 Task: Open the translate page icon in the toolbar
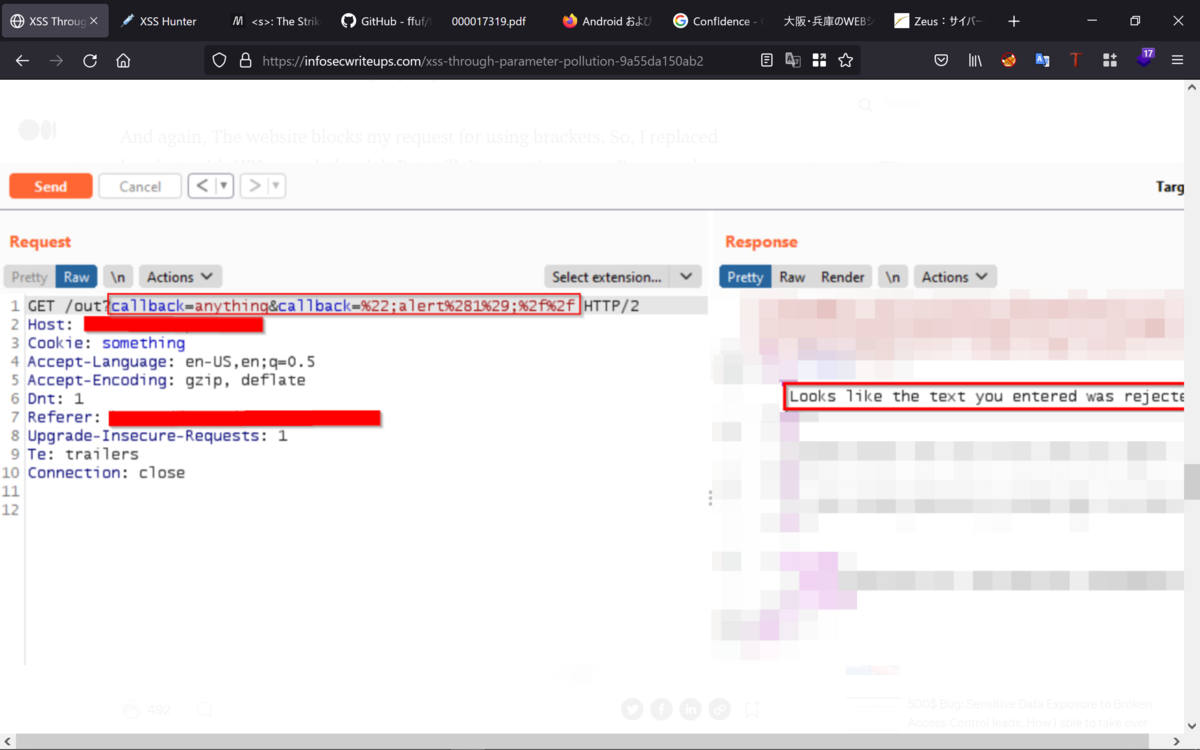point(792,60)
